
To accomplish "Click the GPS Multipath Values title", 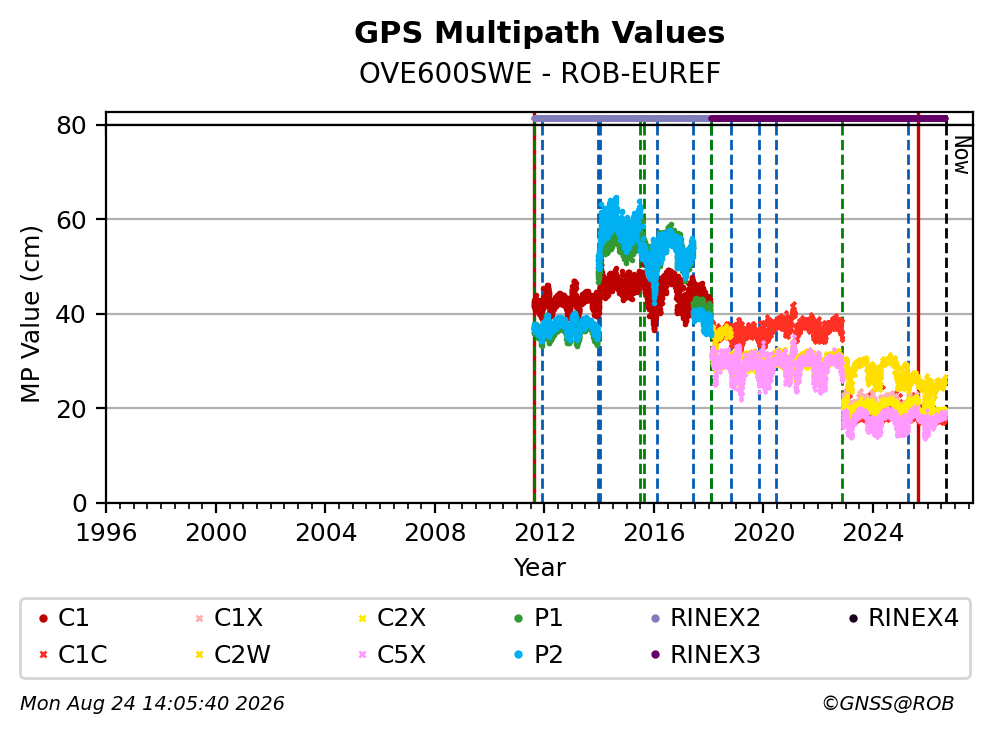I will click(539, 33).
